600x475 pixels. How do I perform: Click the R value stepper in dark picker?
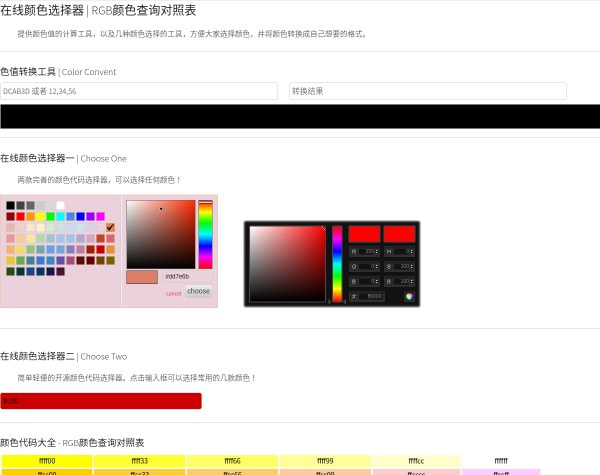tap(377, 251)
